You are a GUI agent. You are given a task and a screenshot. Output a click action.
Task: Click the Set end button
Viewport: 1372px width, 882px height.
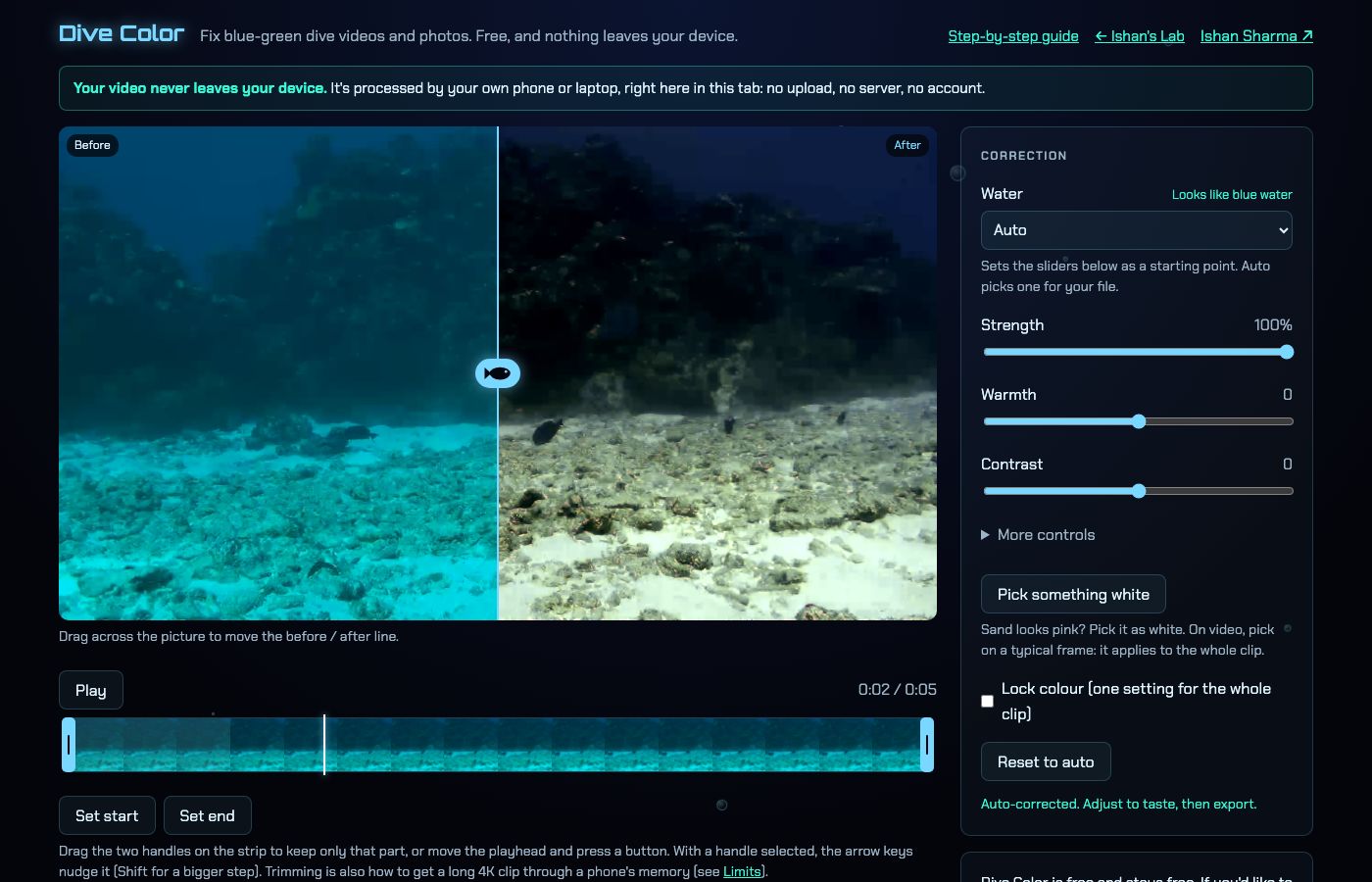(x=207, y=815)
